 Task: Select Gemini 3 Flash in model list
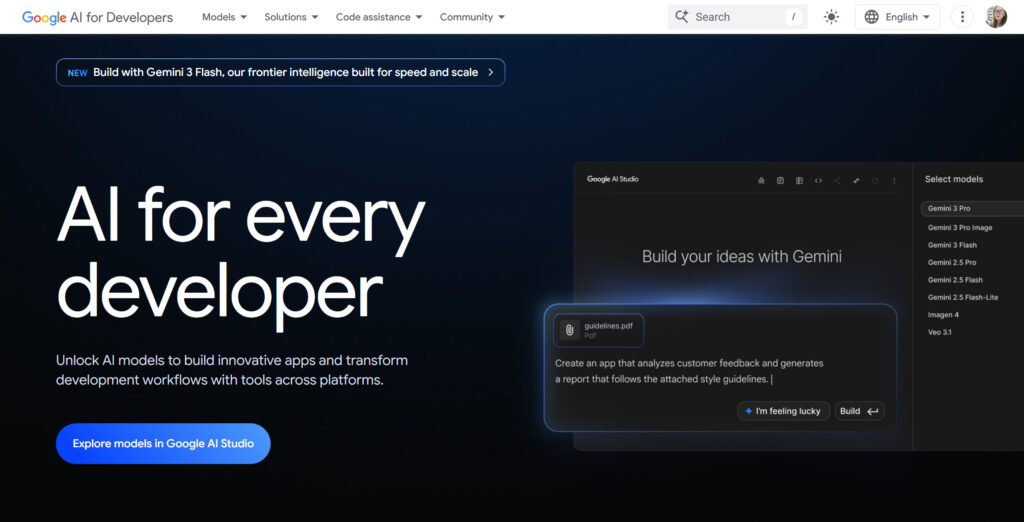click(x=952, y=245)
